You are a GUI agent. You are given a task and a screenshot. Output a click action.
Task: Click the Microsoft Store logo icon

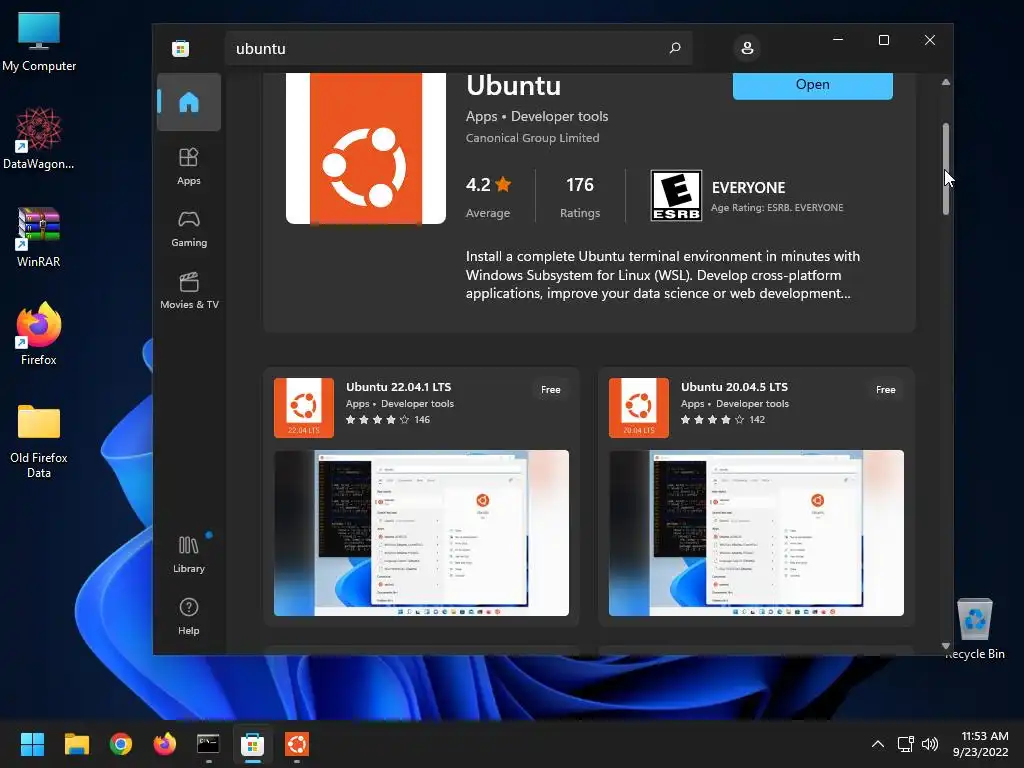[x=180, y=48]
